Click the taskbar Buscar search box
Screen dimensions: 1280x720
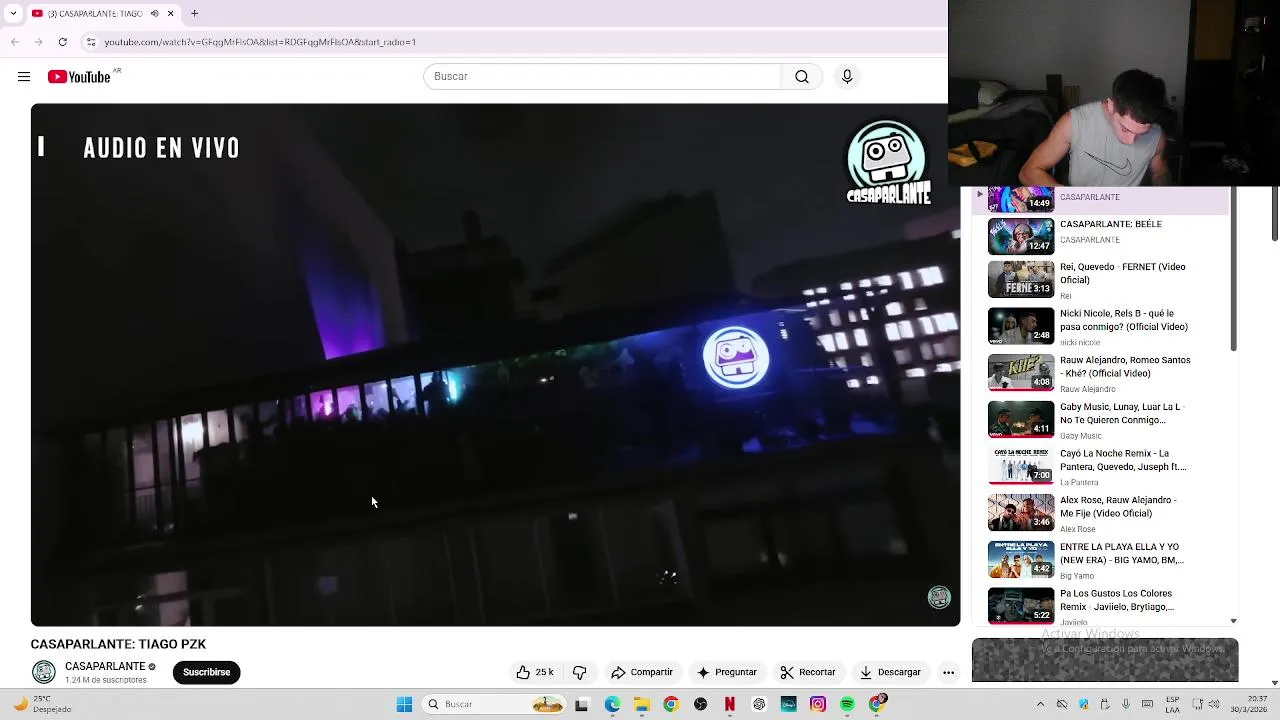coord(494,705)
